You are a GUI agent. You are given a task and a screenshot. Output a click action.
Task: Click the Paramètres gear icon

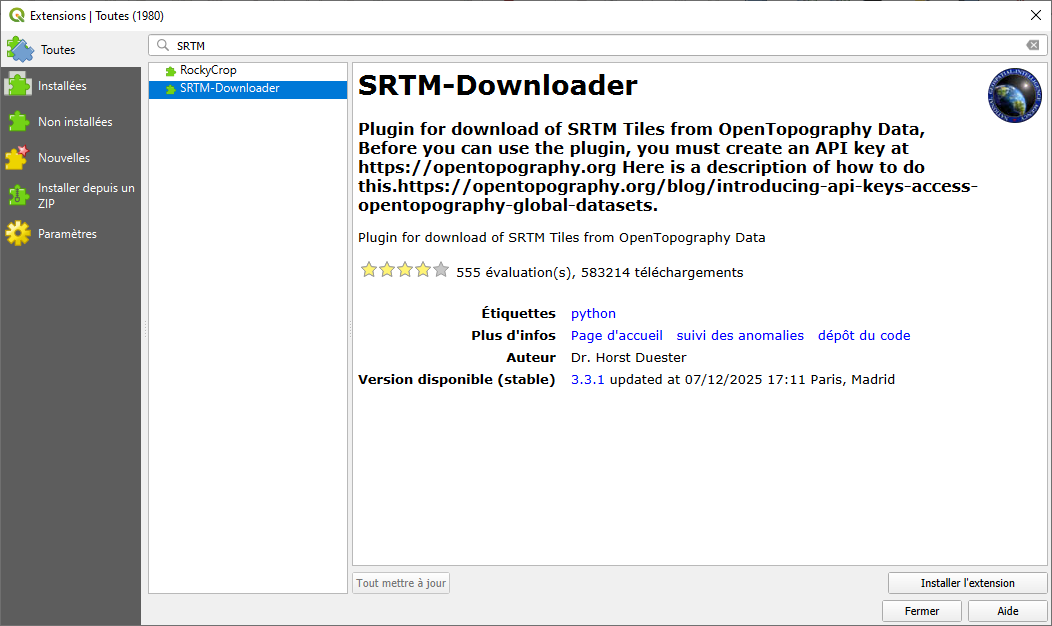(18, 234)
